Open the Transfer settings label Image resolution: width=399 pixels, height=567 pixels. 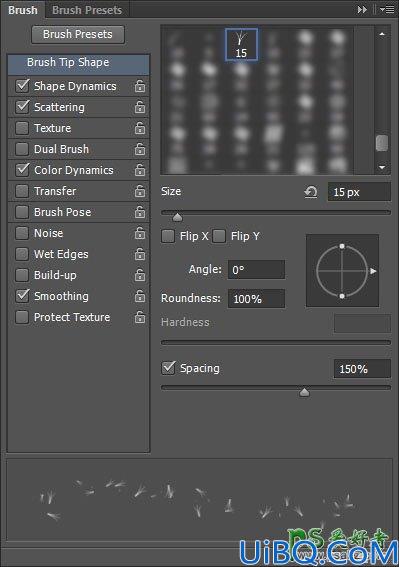pyautogui.click(x=55, y=191)
